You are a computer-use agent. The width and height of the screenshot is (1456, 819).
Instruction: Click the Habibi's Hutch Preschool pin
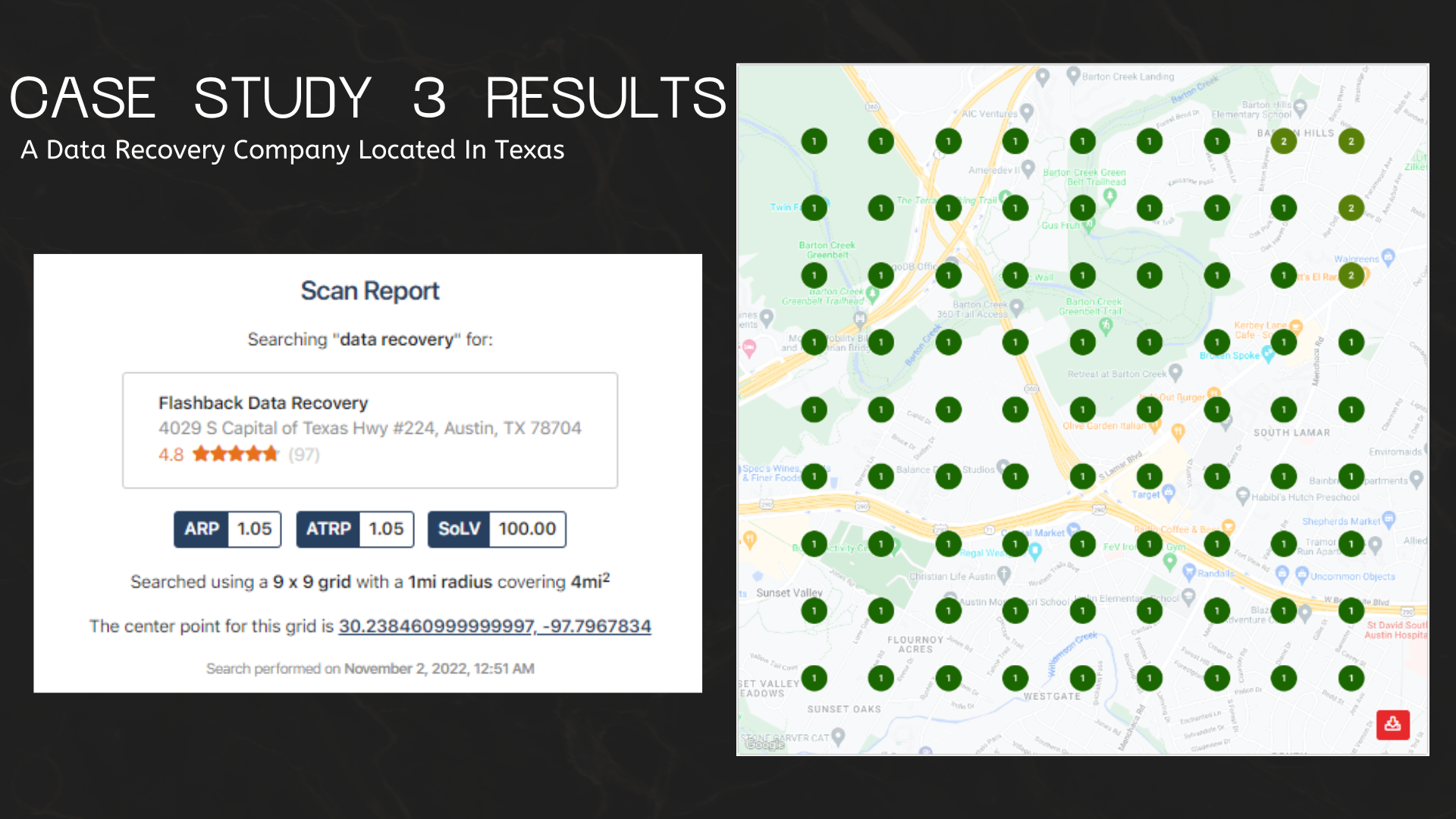coord(1242,496)
